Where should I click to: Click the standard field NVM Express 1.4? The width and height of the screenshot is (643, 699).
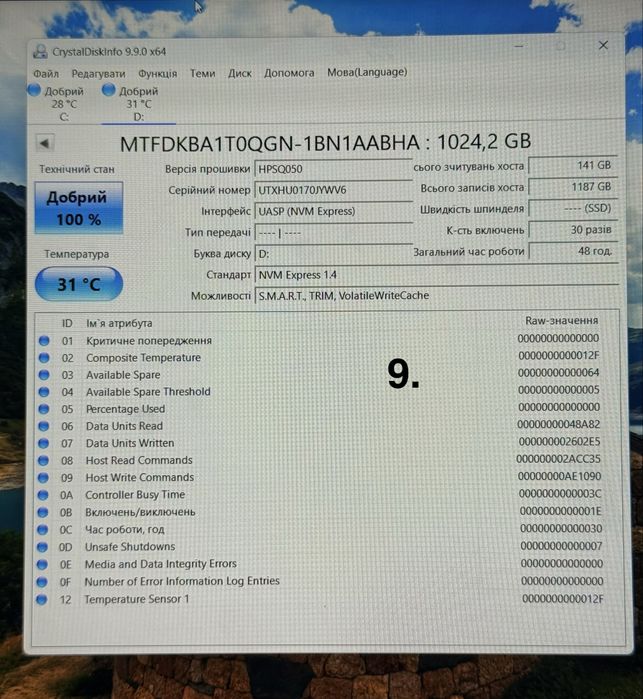[436, 275]
